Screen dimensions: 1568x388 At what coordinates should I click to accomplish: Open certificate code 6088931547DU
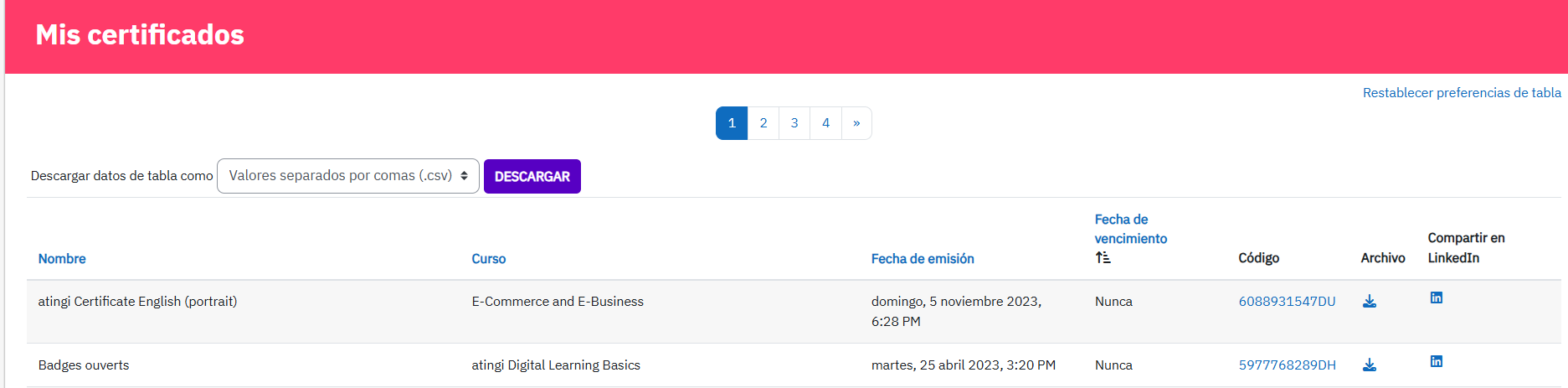click(x=1287, y=302)
